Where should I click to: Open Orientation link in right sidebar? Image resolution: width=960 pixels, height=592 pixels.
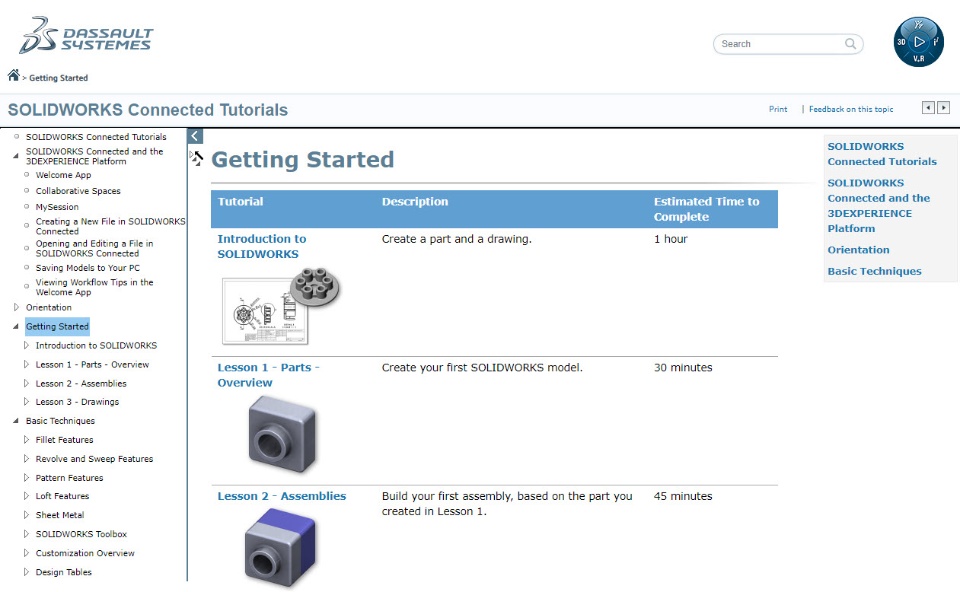coord(858,250)
